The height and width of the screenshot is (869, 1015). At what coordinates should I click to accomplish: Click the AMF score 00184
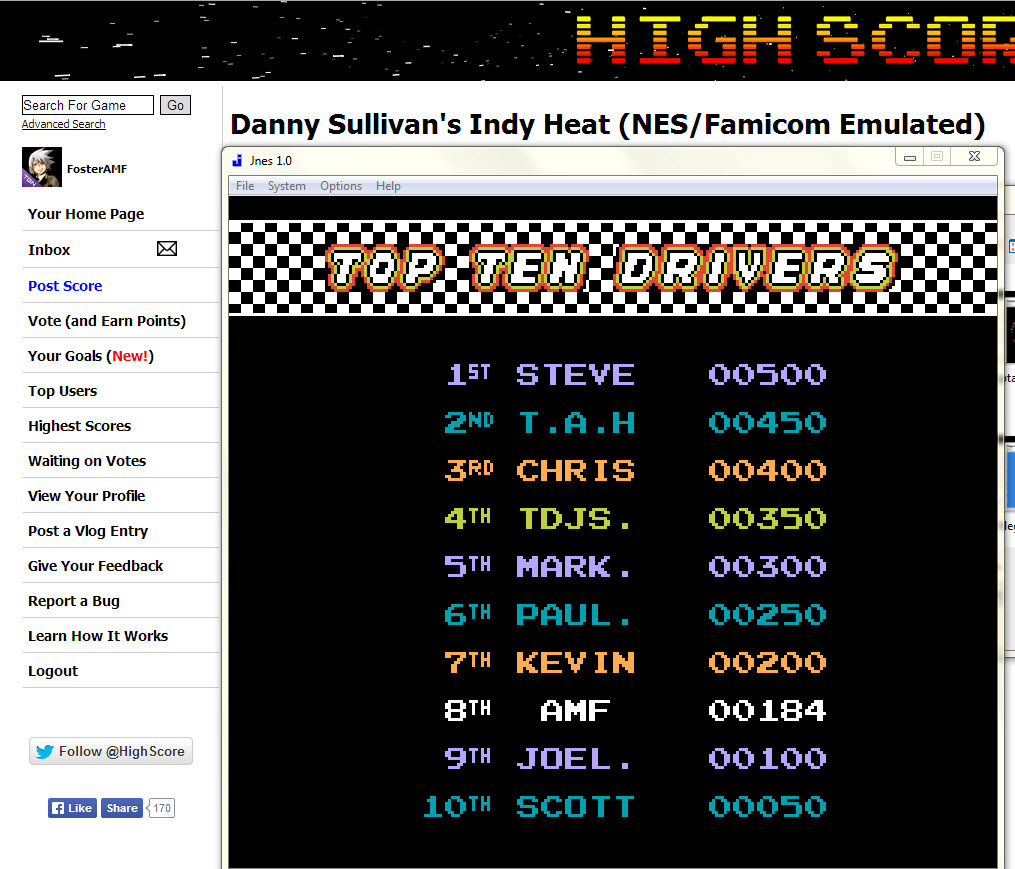(x=767, y=710)
